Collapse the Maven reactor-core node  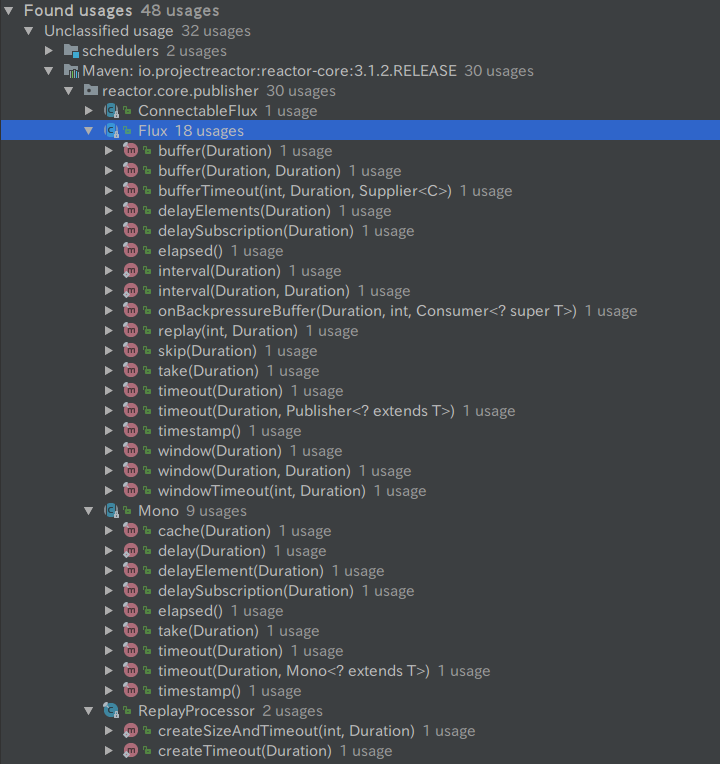pyautogui.click(x=49, y=71)
